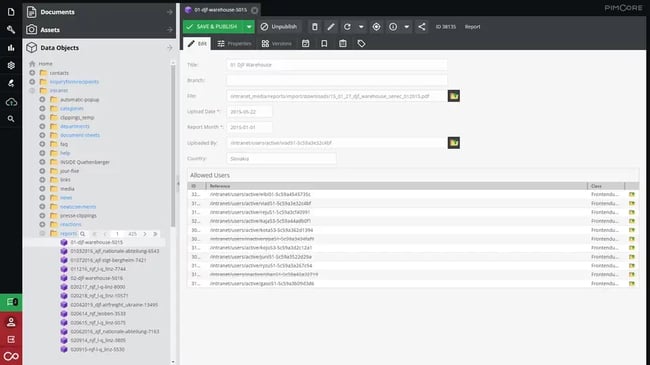Image resolution: width=650 pixels, height=365 pixels.
Task: Select 02-djf-warehouse-5016 object in tree
Action: [x=97, y=278]
